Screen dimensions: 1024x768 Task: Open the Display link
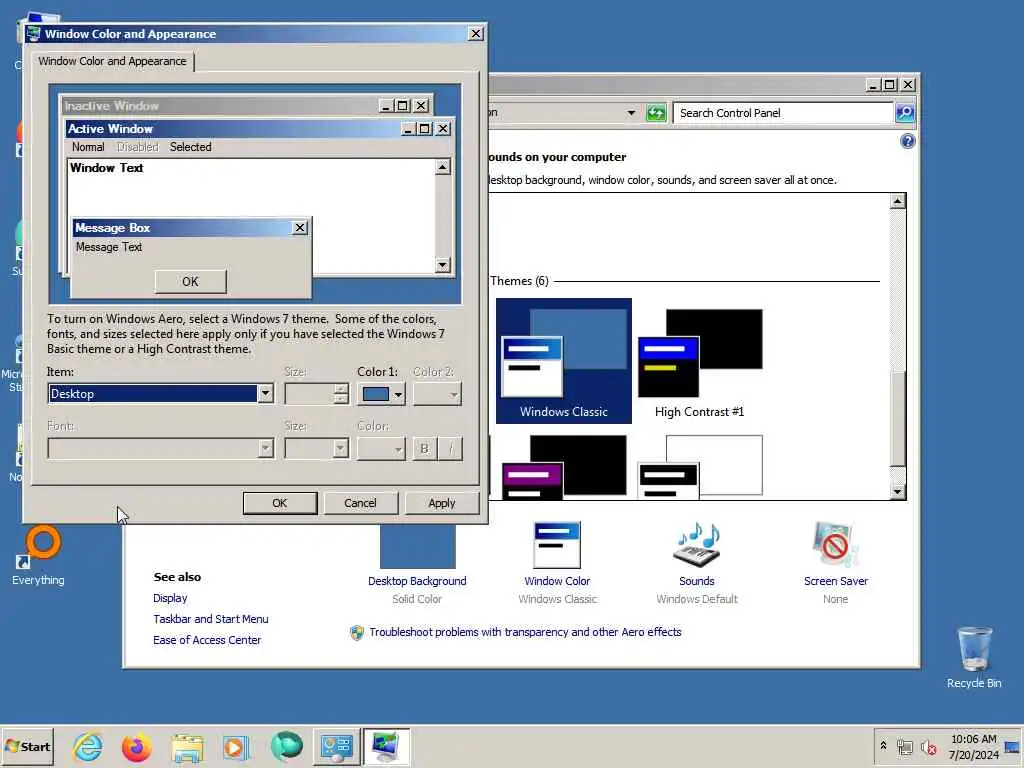coord(170,598)
